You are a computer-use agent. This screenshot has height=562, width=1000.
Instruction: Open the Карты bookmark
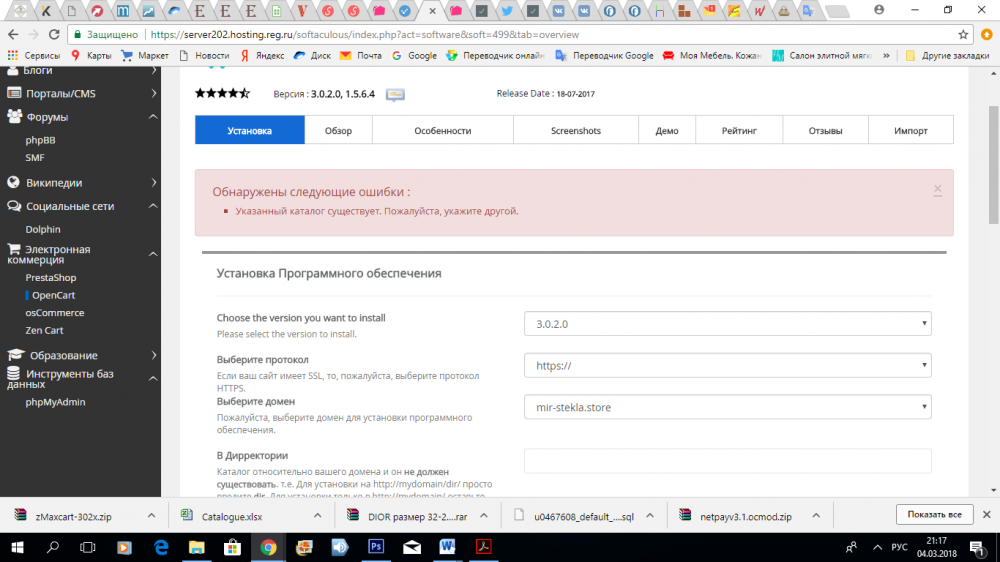point(91,55)
